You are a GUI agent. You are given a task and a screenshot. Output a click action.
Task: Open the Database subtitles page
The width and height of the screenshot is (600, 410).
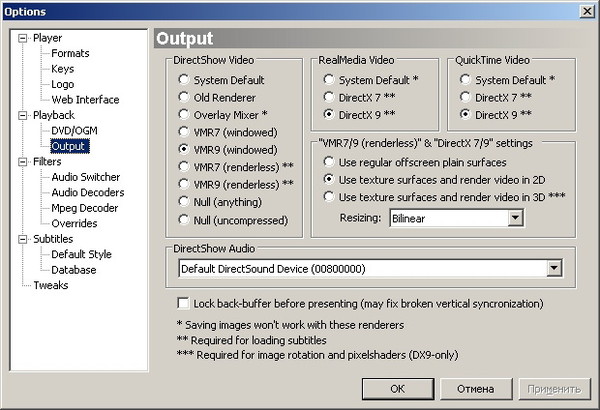(73, 270)
